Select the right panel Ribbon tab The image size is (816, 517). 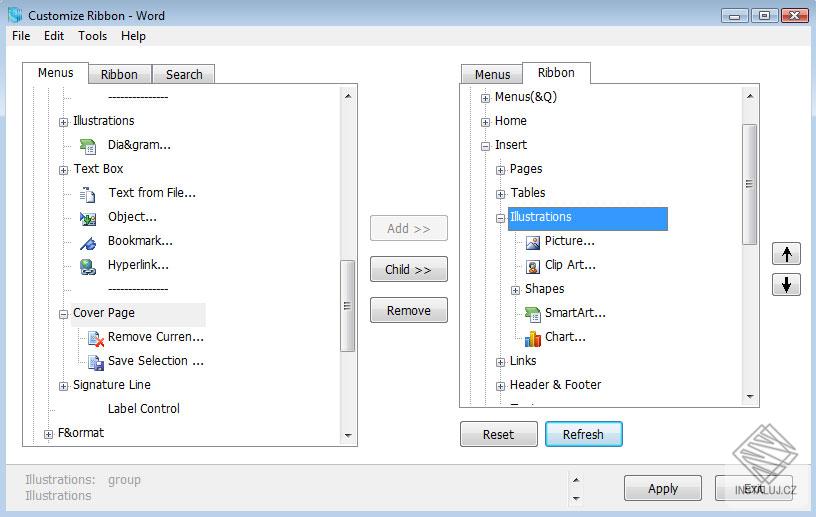556,73
